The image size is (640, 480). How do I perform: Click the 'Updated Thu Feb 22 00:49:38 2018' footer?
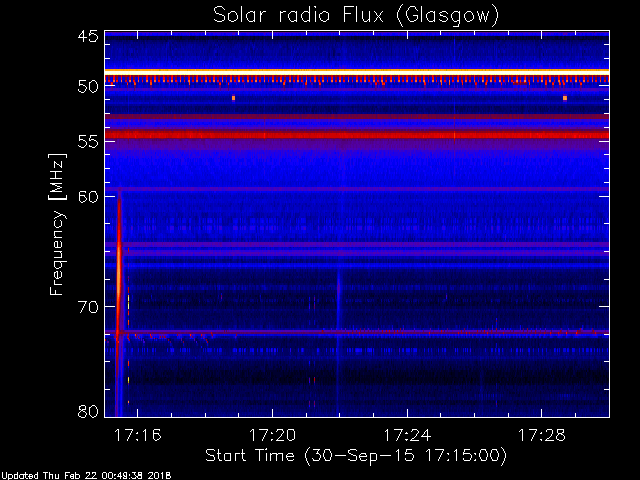86,476
